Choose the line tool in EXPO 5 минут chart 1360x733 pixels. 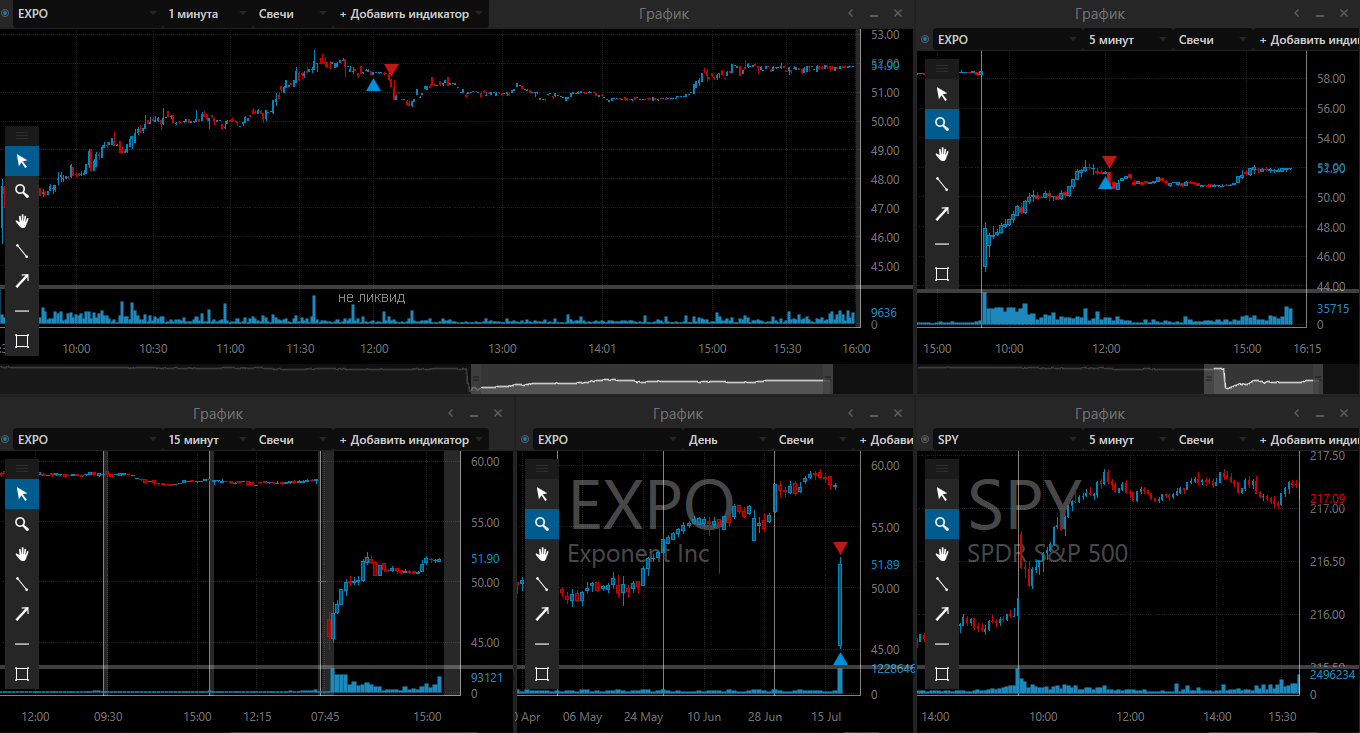coord(941,184)
